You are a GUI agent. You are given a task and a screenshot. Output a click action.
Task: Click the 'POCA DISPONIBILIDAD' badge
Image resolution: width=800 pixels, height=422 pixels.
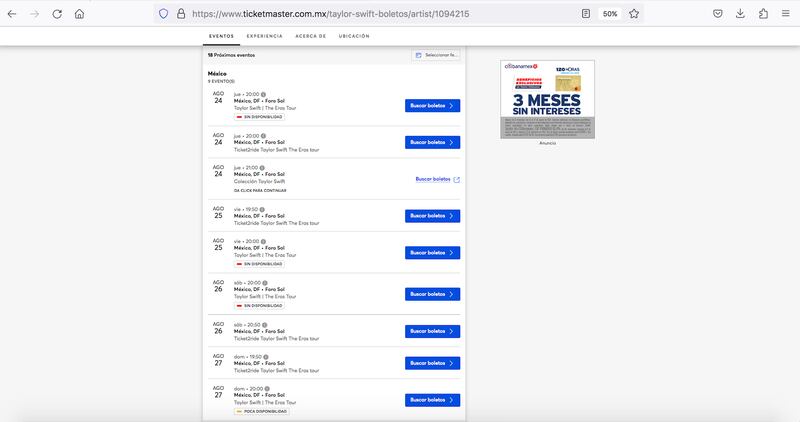point(261,411)
